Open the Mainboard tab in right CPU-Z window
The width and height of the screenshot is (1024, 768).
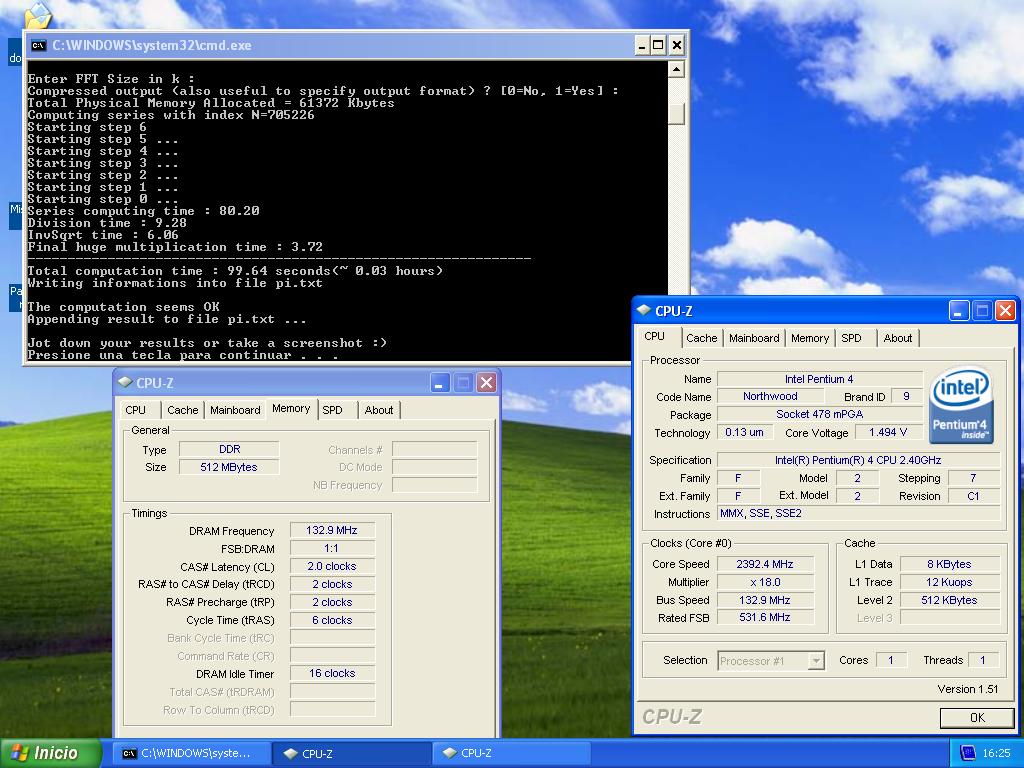(754, 338)
